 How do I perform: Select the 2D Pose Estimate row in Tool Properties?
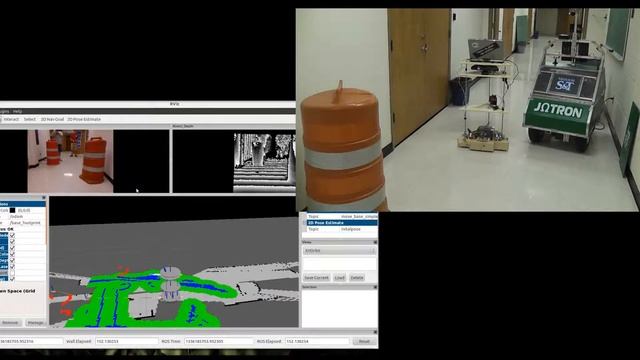pos(342,223)
